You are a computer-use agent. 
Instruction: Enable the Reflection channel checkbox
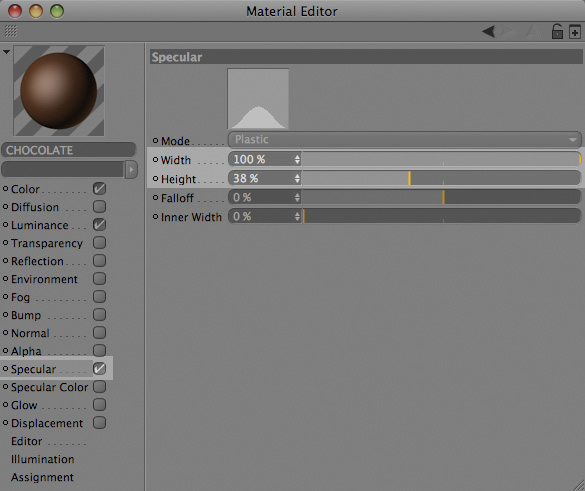(100, 260)
